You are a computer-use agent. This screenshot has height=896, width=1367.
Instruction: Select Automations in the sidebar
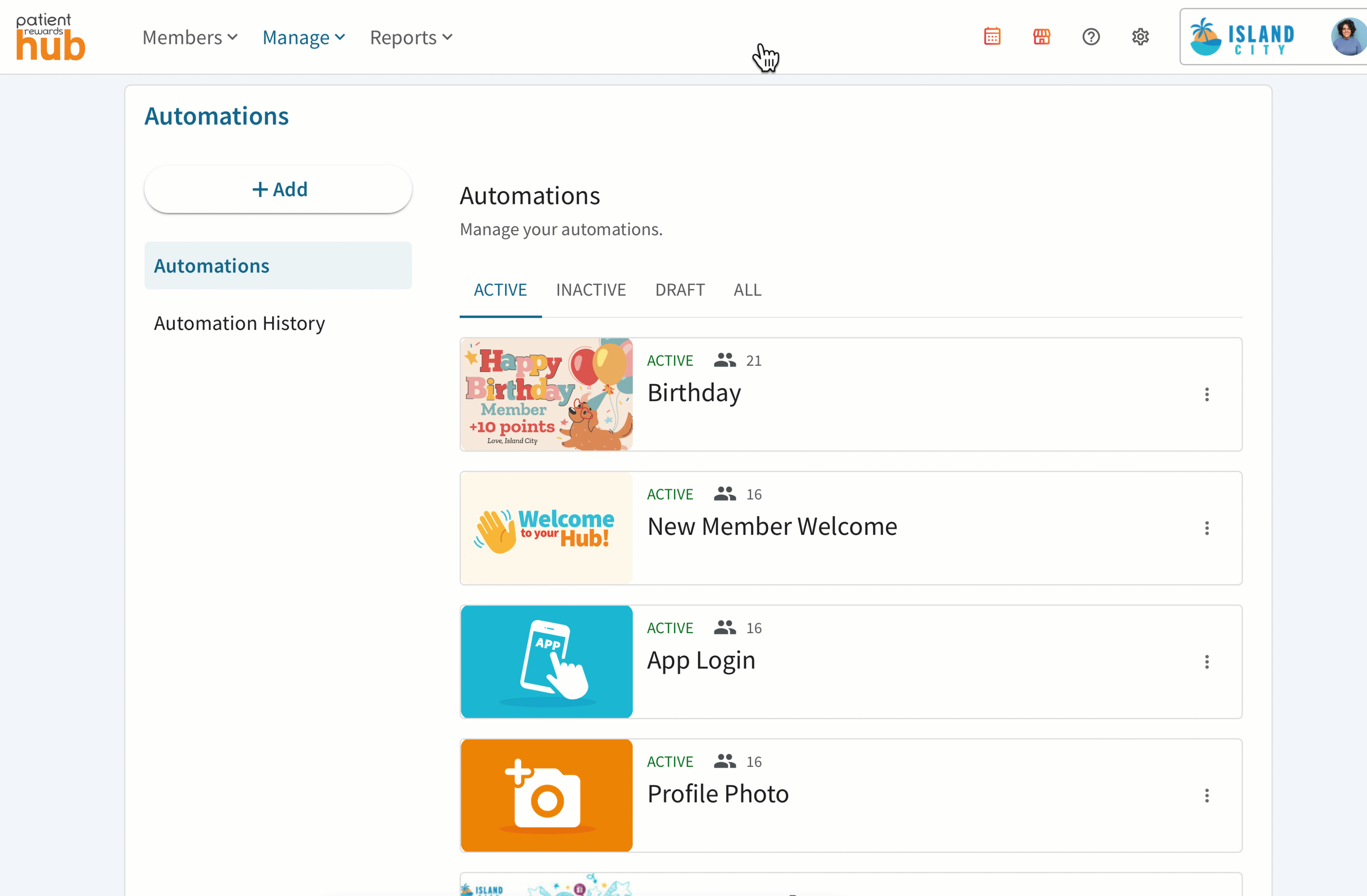pyautogui.click(x=278, y=266)
